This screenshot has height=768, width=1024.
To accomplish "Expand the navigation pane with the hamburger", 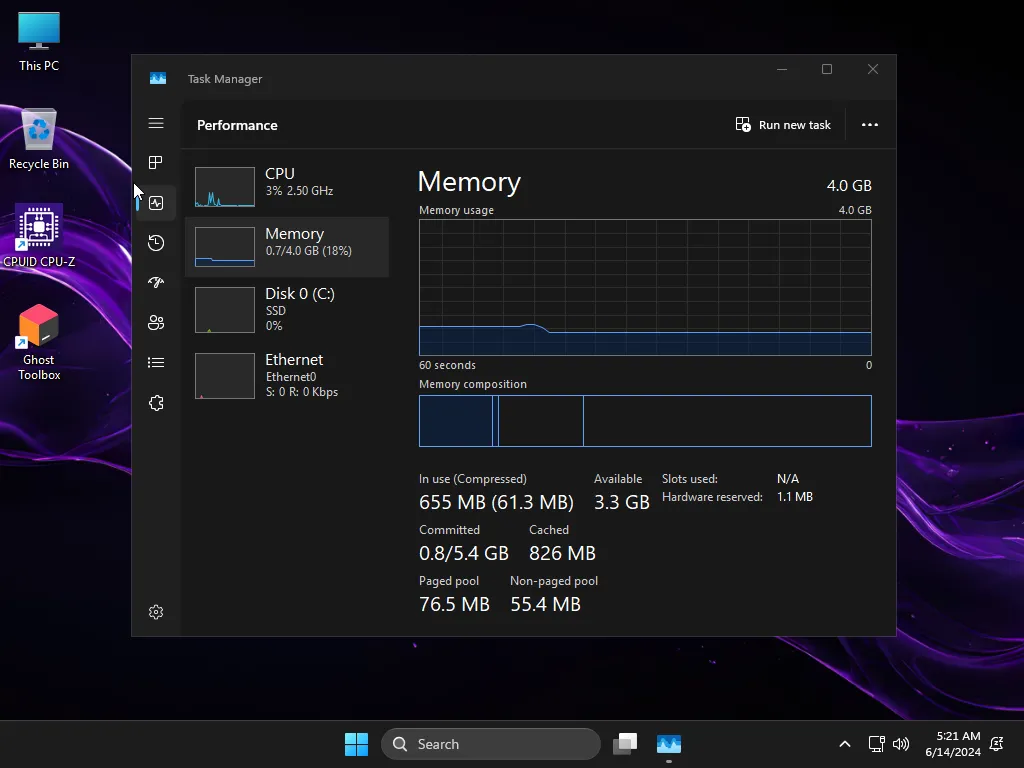I will click(156, 123).
